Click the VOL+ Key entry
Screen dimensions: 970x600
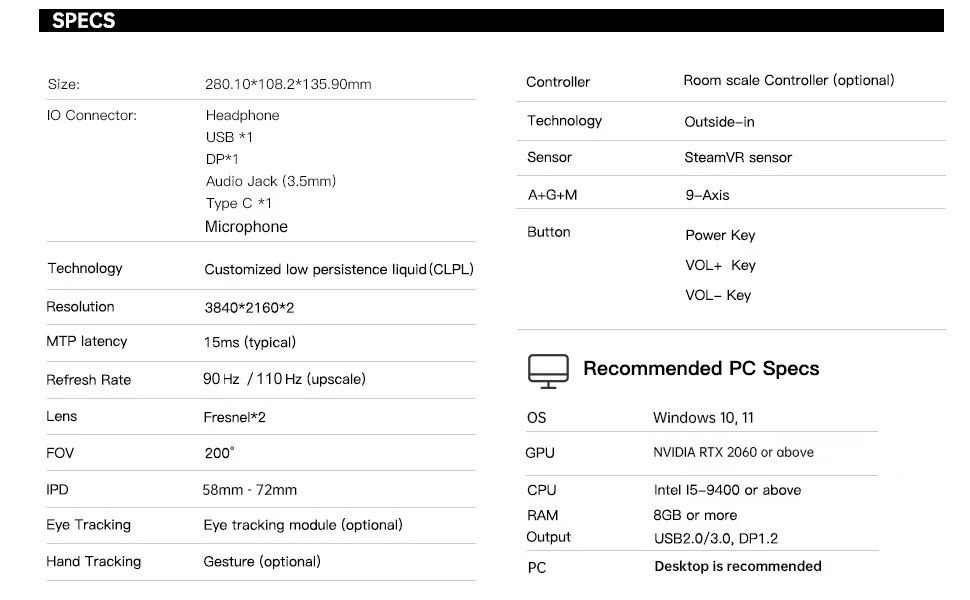pos(720,266)
